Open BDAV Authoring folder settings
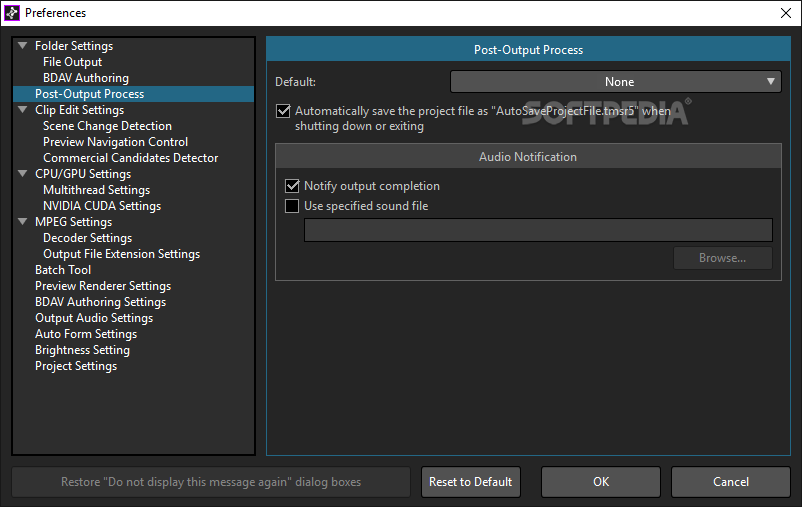Screen dimensions: 802x507 (x=86, y=78)
